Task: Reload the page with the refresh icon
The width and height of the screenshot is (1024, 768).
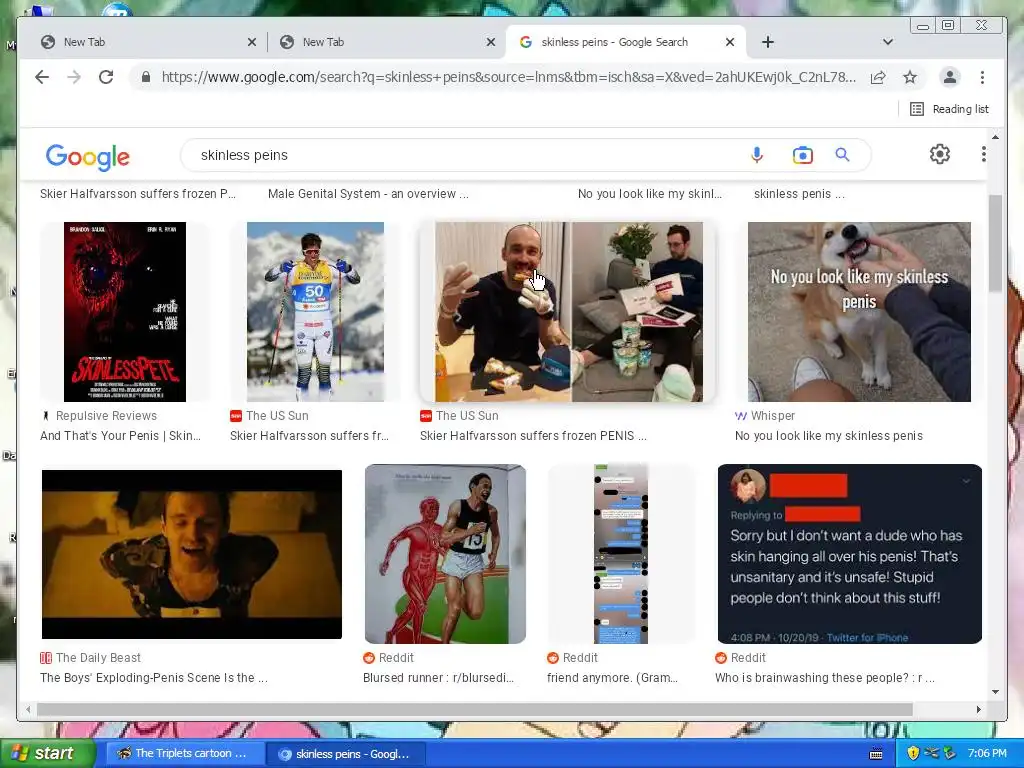Action: pyautogui.click(x=106, y=77)
